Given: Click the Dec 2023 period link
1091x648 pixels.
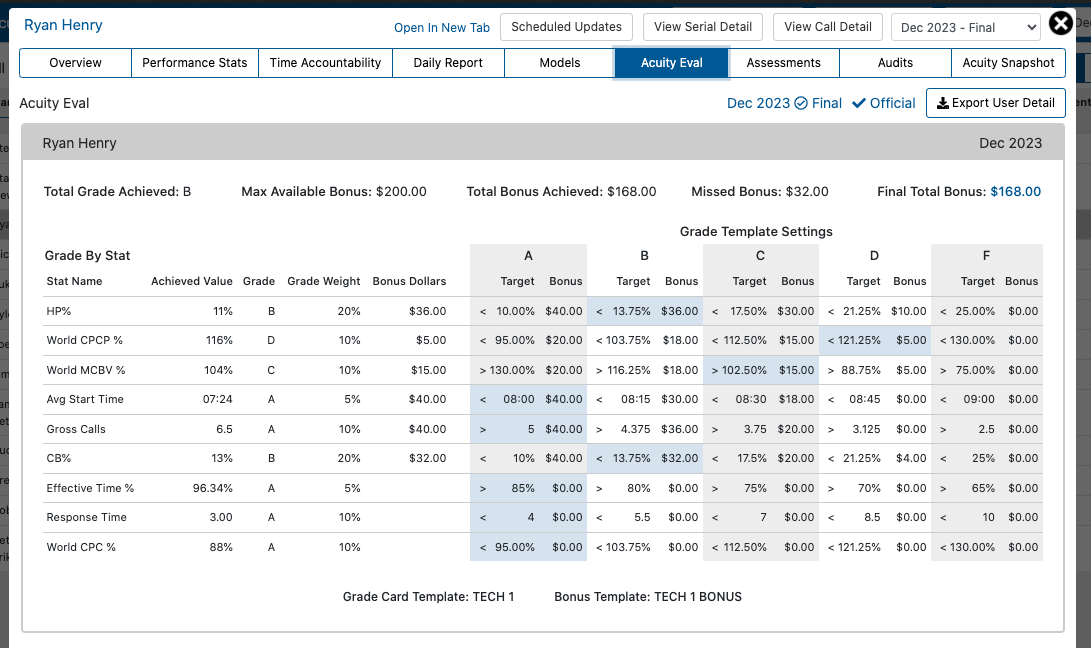Looking at the screenshot, I should (758, 103).
